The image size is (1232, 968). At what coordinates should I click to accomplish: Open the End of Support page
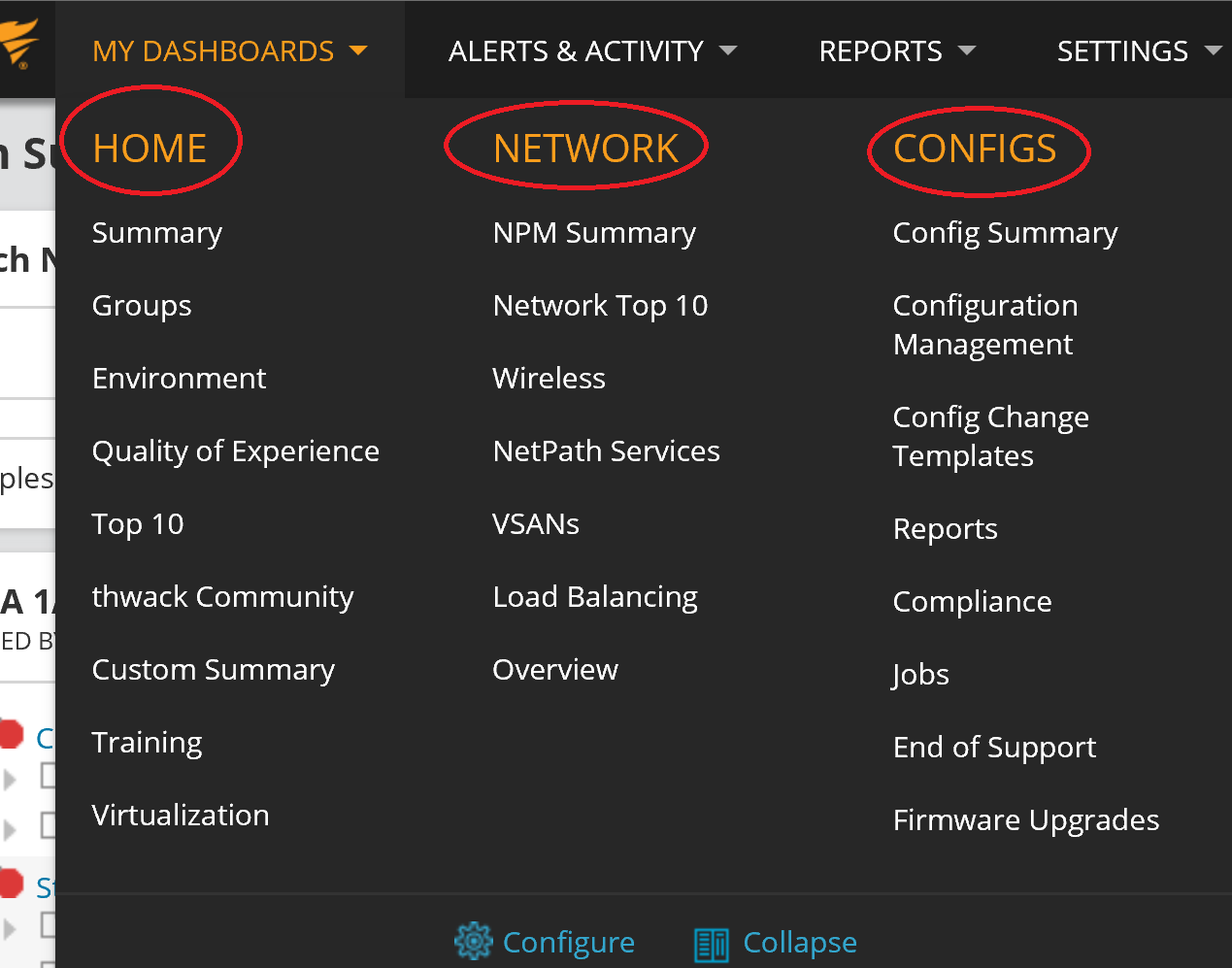click(995, 748)
